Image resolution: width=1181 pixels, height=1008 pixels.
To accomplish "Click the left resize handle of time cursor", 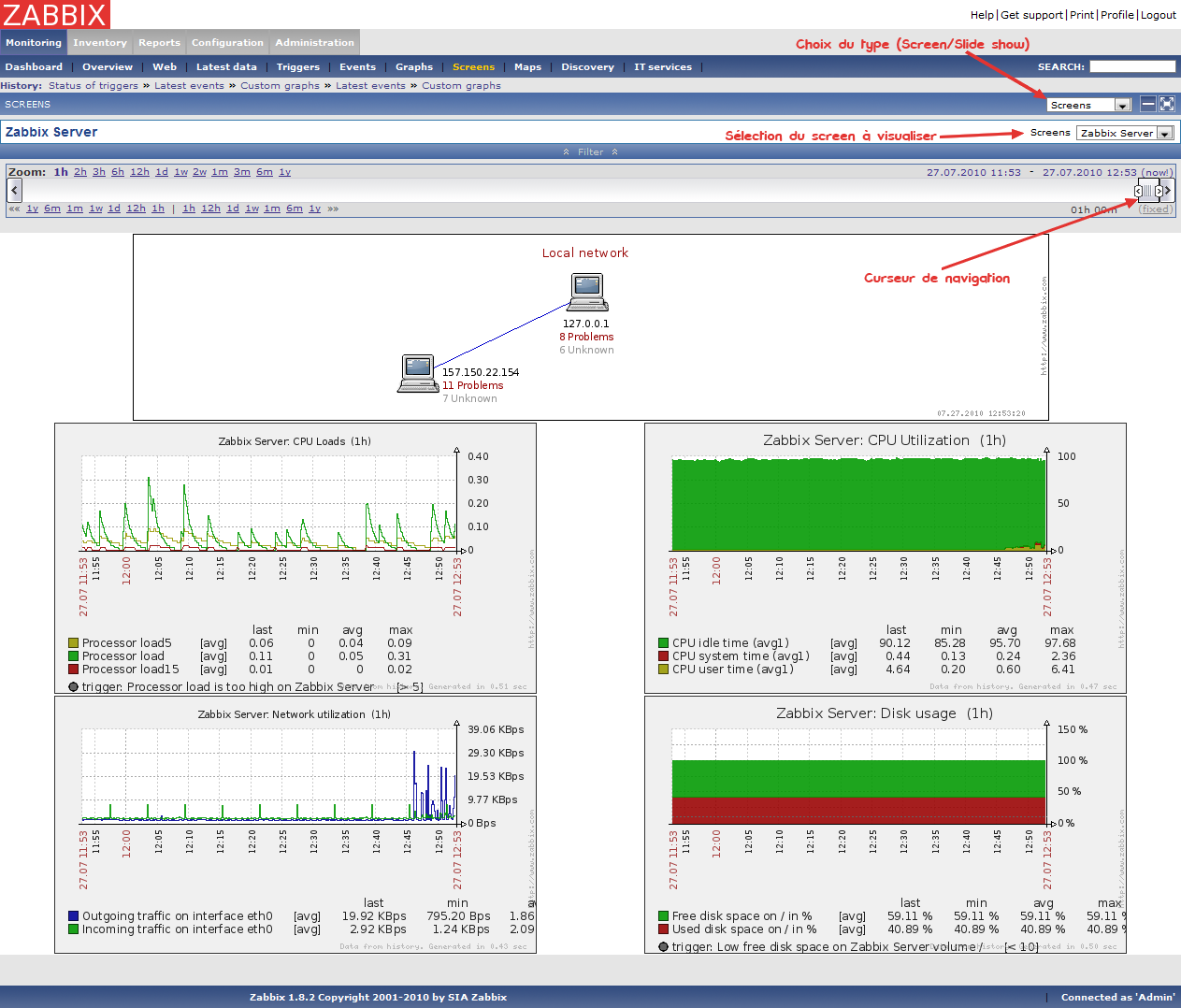I will pos(1138,191).
